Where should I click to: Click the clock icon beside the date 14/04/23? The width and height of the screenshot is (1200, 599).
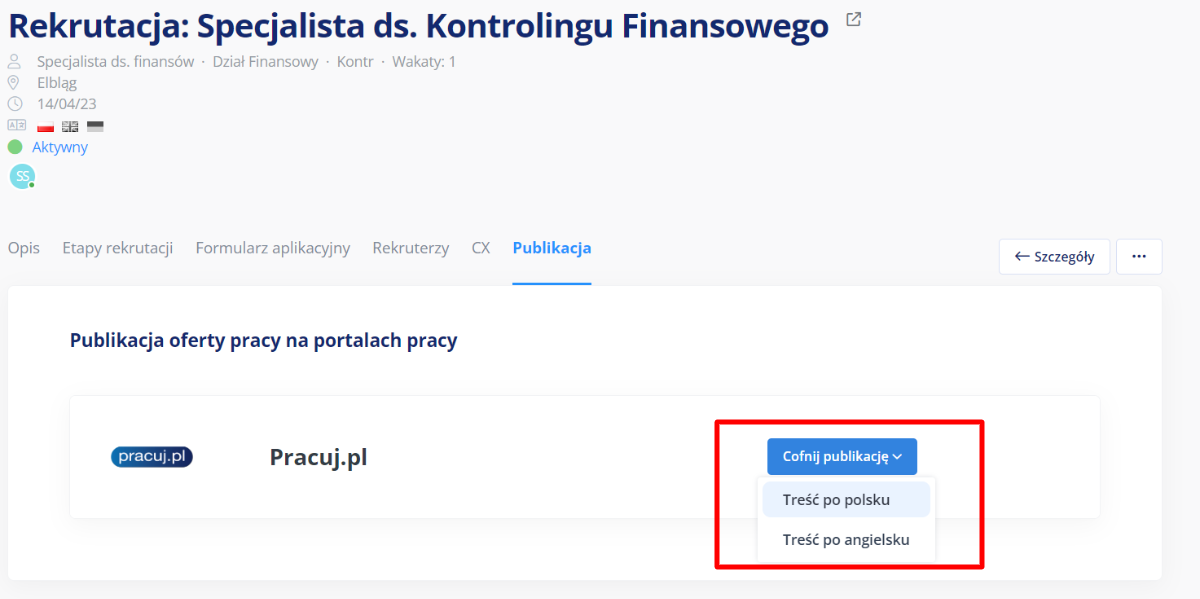(x=15, y=103)
